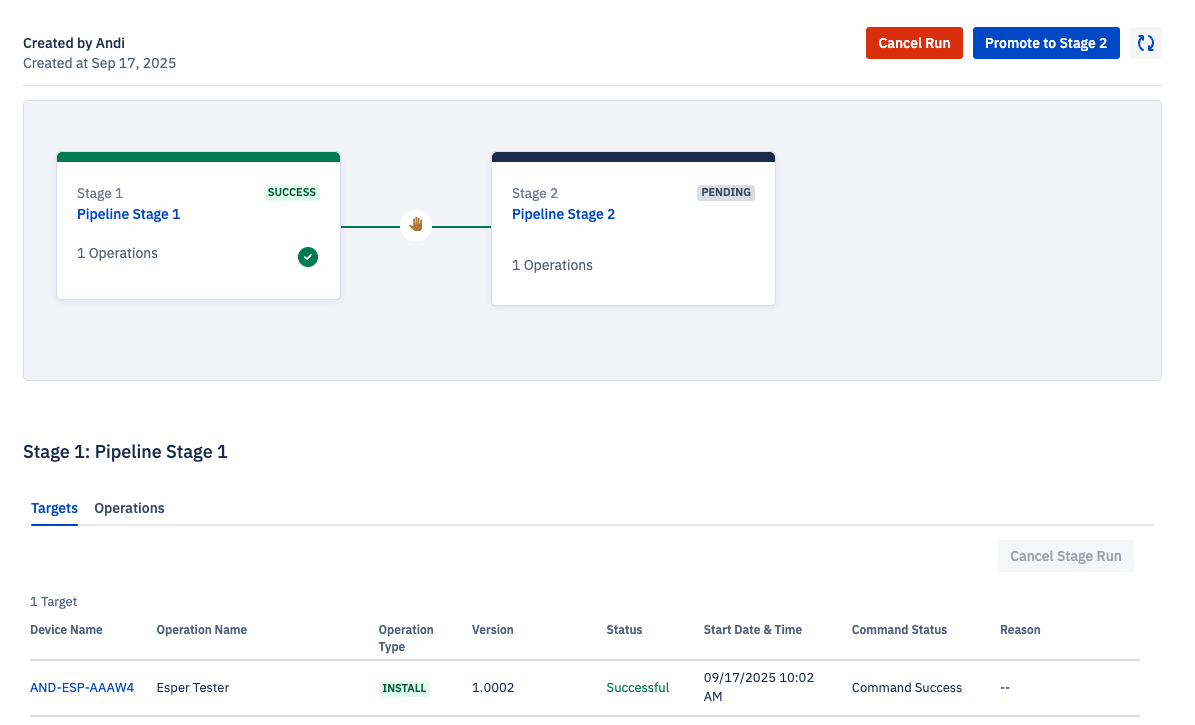Click Cancel Run

click(913, 43)
